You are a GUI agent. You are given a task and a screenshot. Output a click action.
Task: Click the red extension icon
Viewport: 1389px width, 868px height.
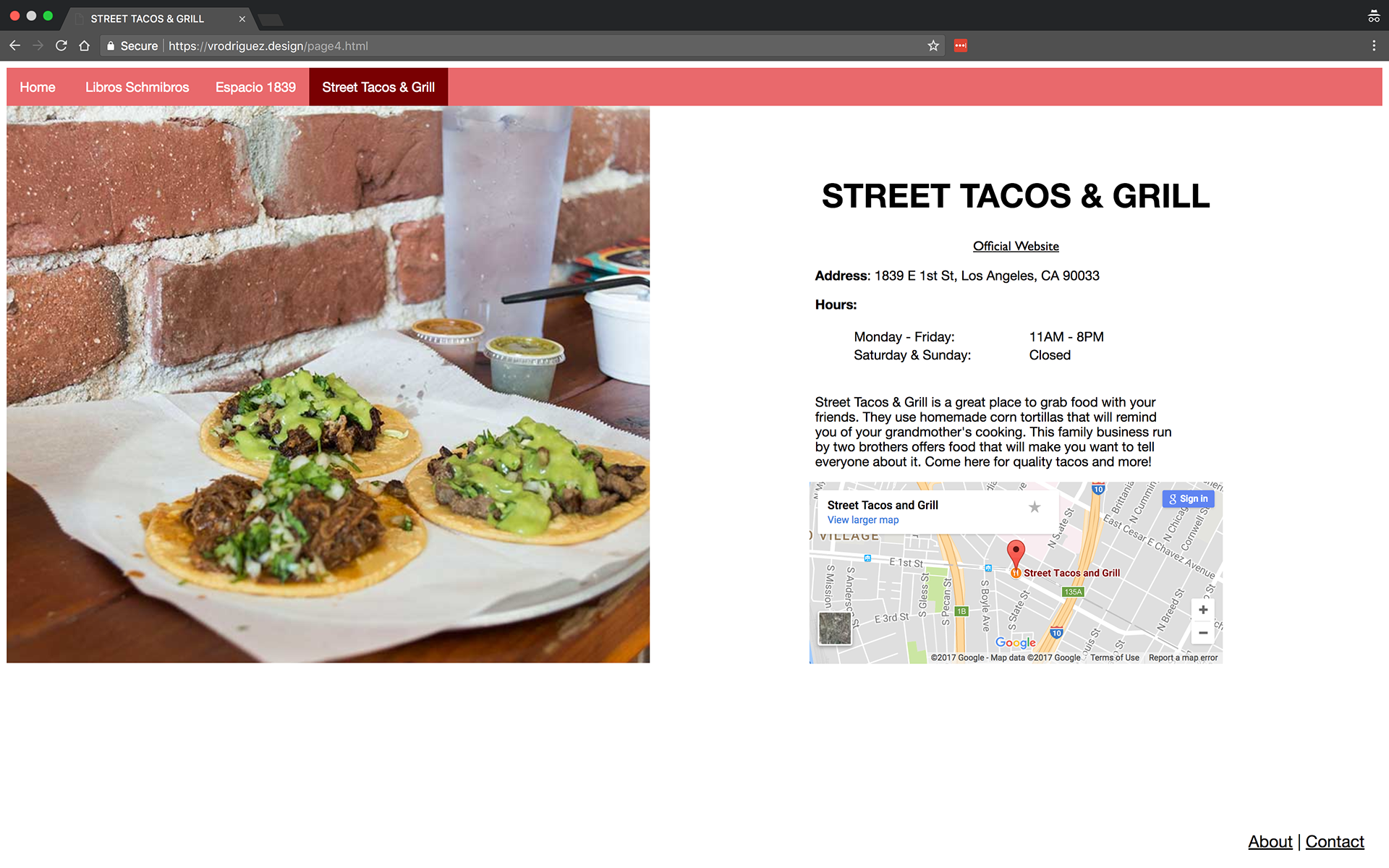[960, 46]
